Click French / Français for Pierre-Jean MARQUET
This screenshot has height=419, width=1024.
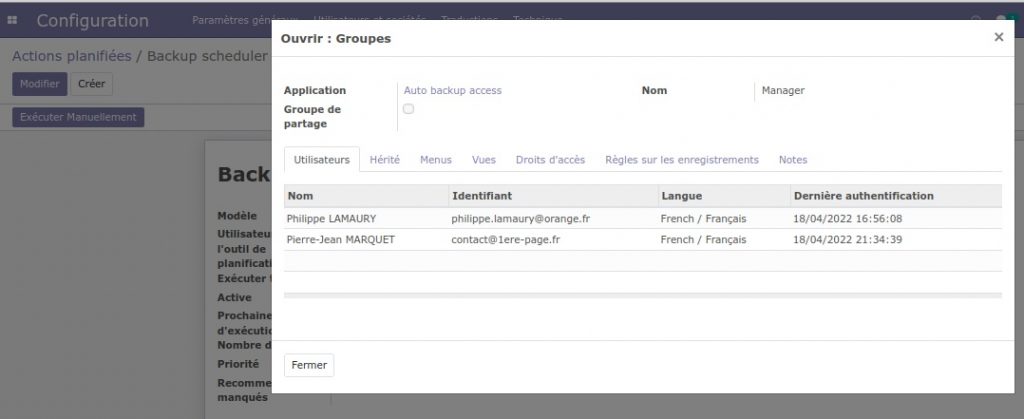click(703, 240)
